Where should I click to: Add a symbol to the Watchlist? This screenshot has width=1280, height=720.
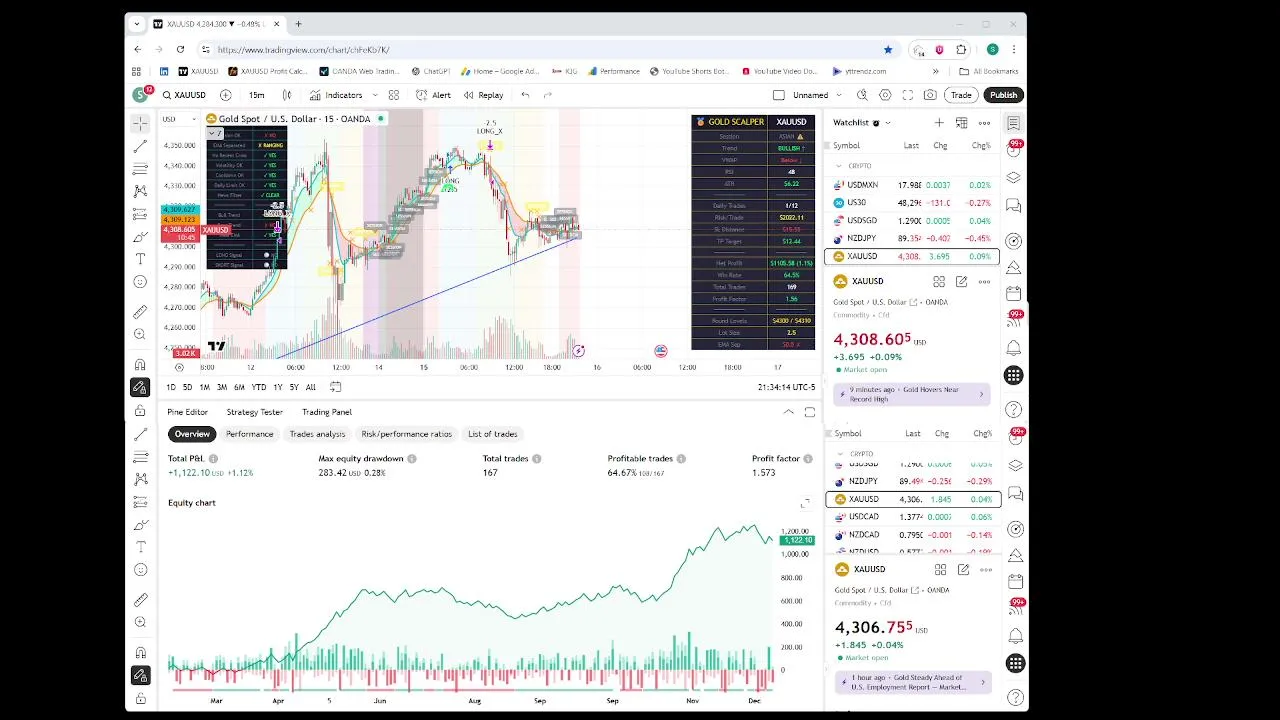coord(939,123)
